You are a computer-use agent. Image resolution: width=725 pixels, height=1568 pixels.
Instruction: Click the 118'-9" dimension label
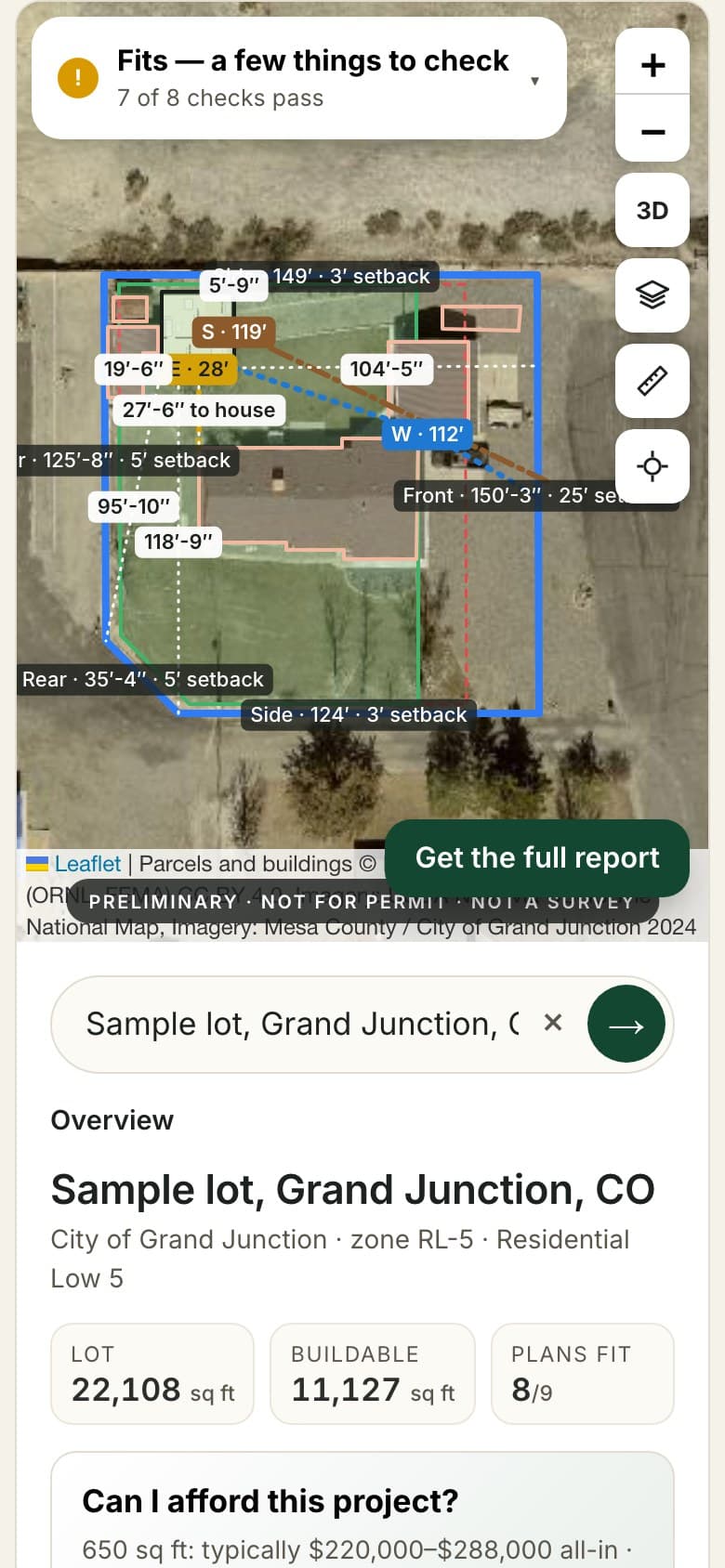[178, 542]
